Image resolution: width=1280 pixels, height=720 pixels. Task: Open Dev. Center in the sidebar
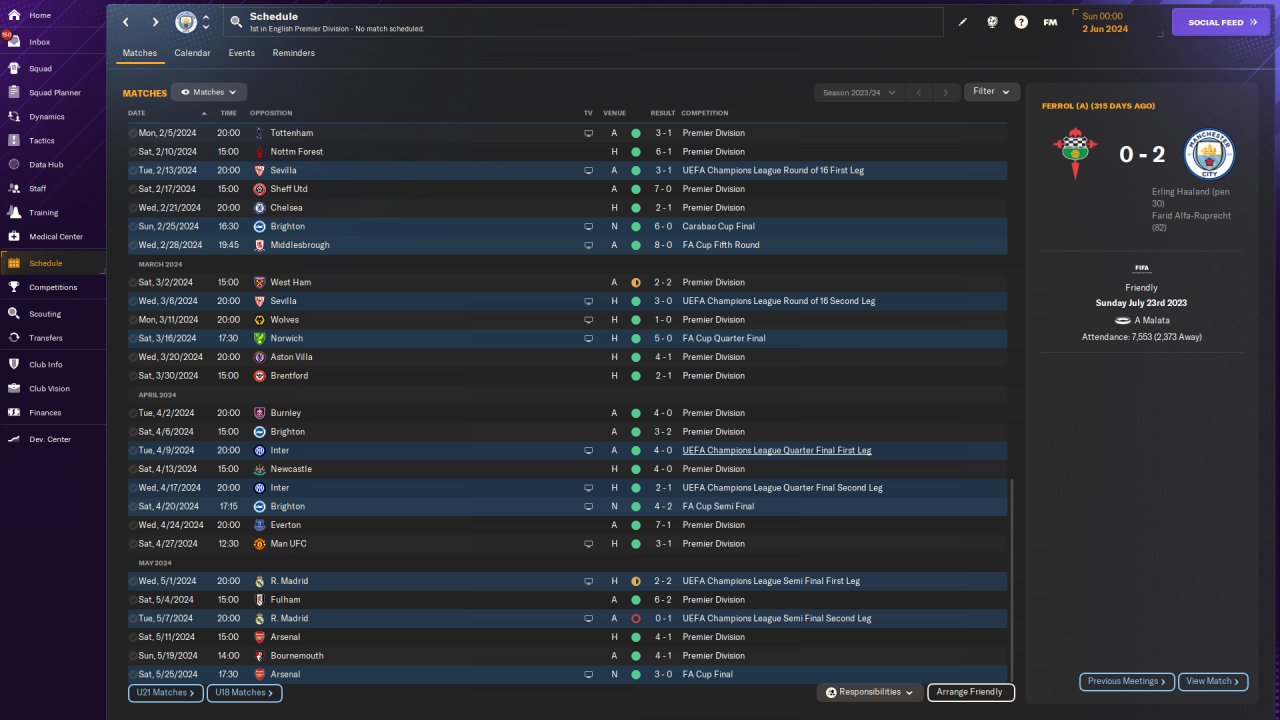click(52, 440)
